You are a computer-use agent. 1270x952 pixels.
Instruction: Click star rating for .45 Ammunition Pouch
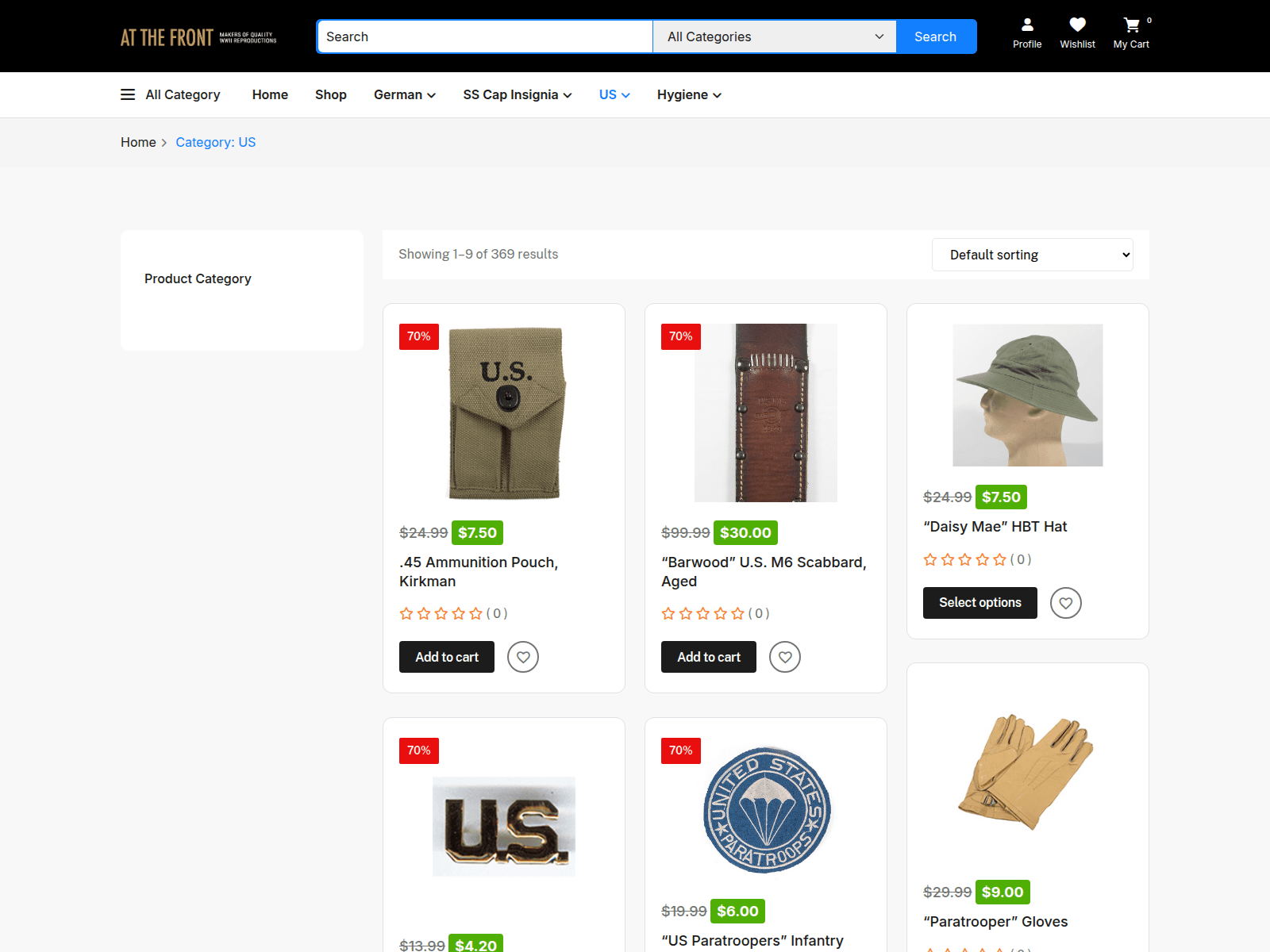(441, 613)
